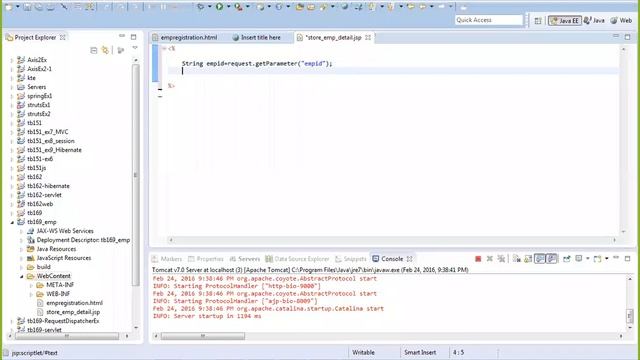Expand the META-INF folder
The height and width of the screenshot is (360, 640).
click(x=31, y=285)
